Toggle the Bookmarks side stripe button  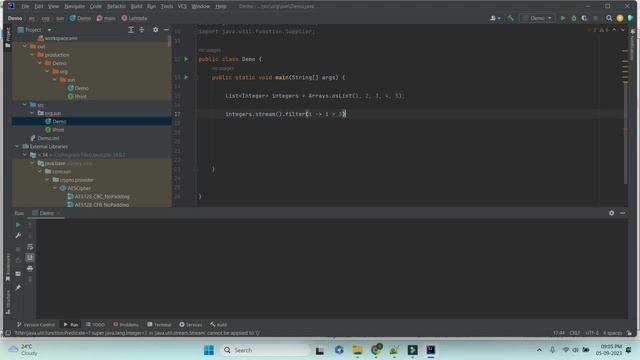7,267
